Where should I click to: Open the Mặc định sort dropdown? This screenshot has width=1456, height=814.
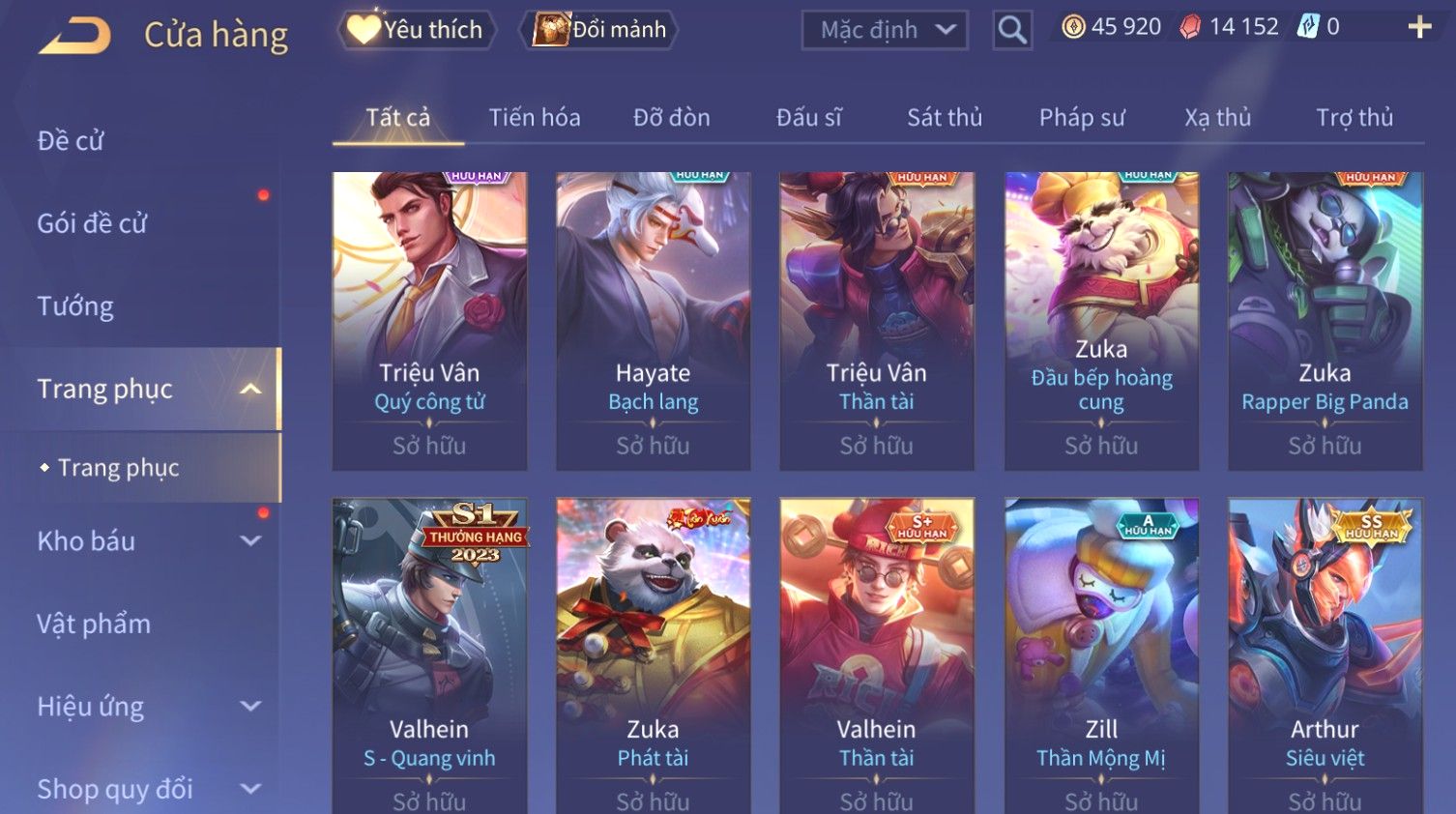pos(885,30)
